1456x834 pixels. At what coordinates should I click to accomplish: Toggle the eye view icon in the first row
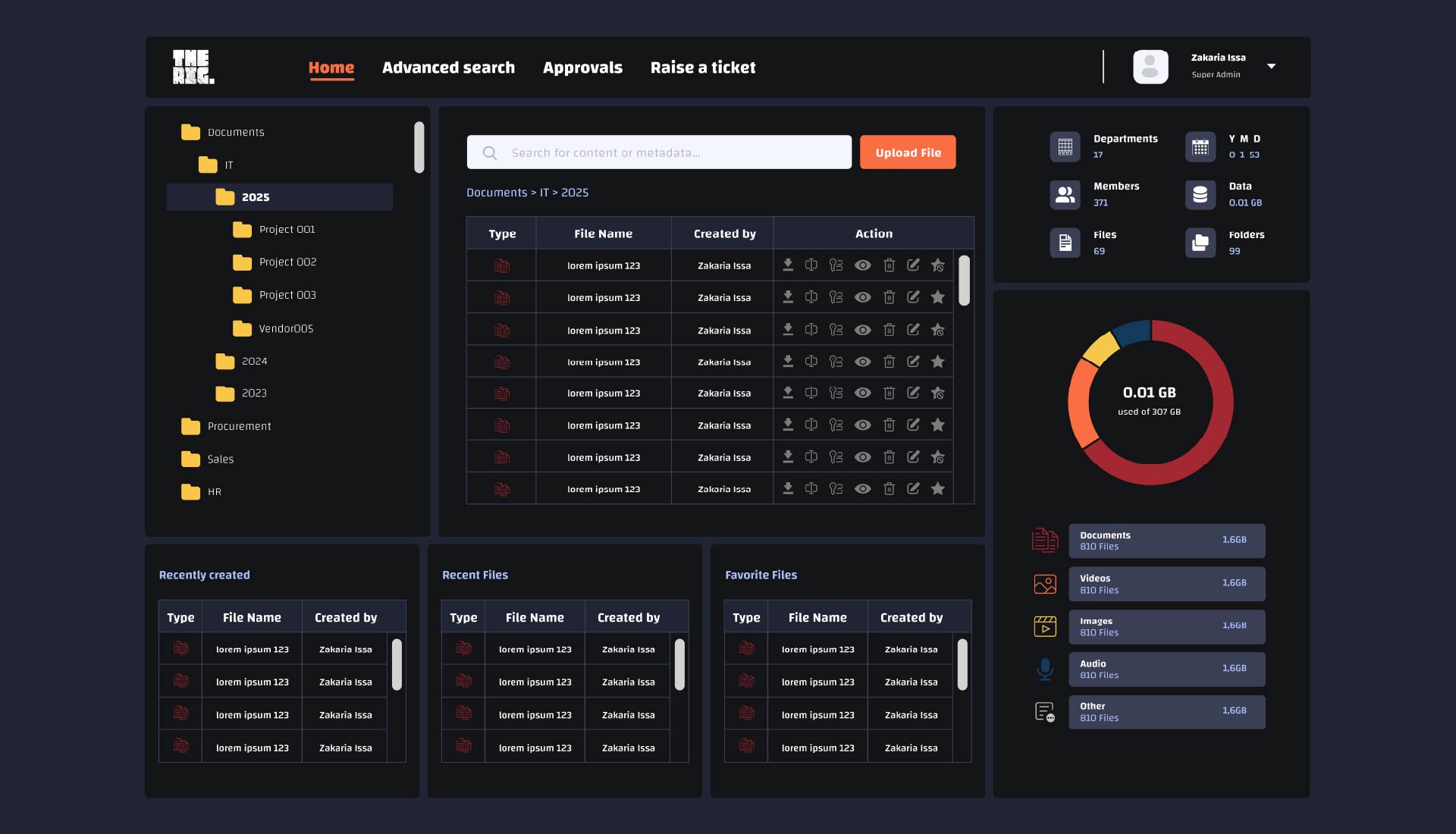862,265
